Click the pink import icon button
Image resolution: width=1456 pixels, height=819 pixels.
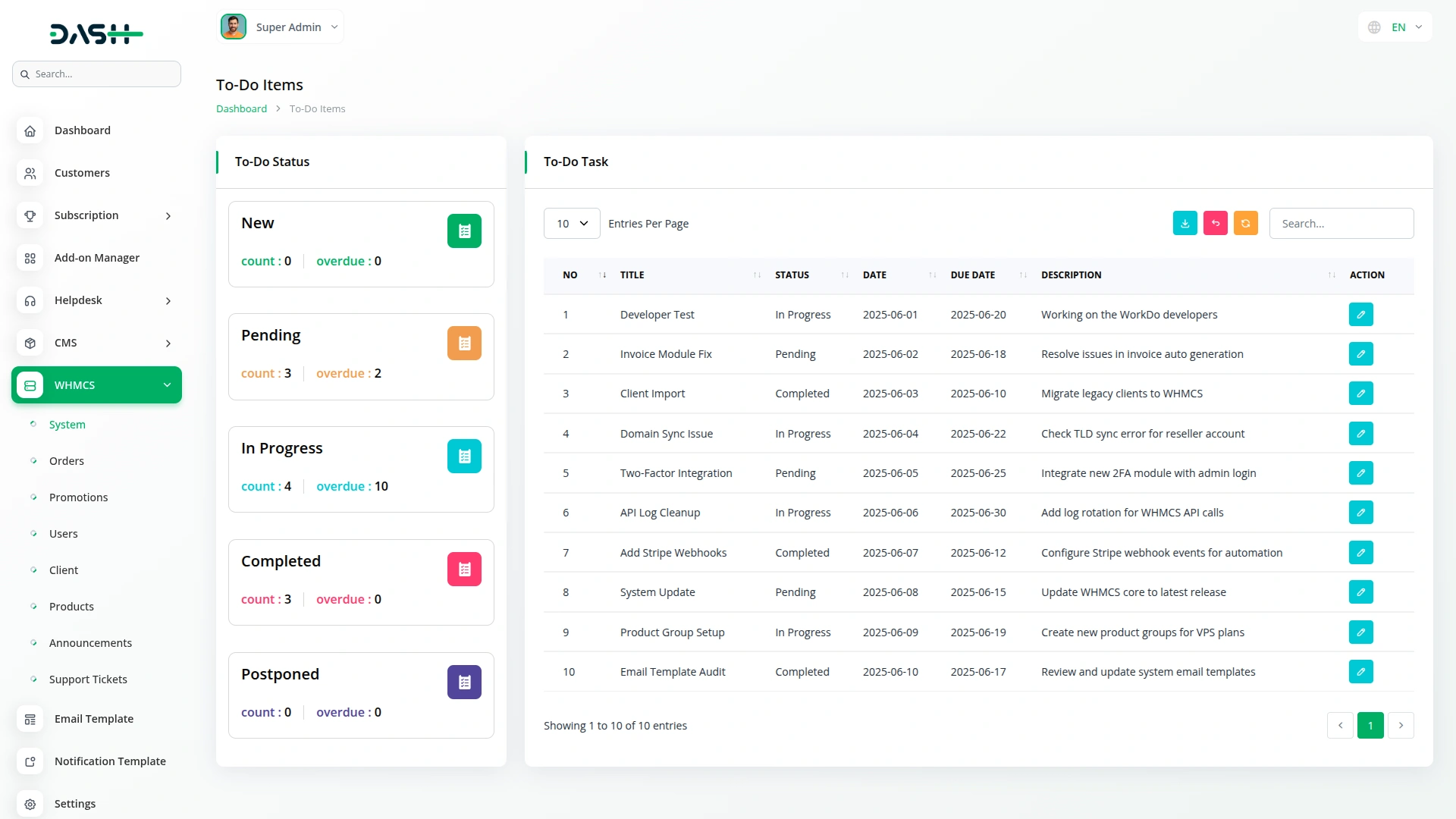(1215, 223)
